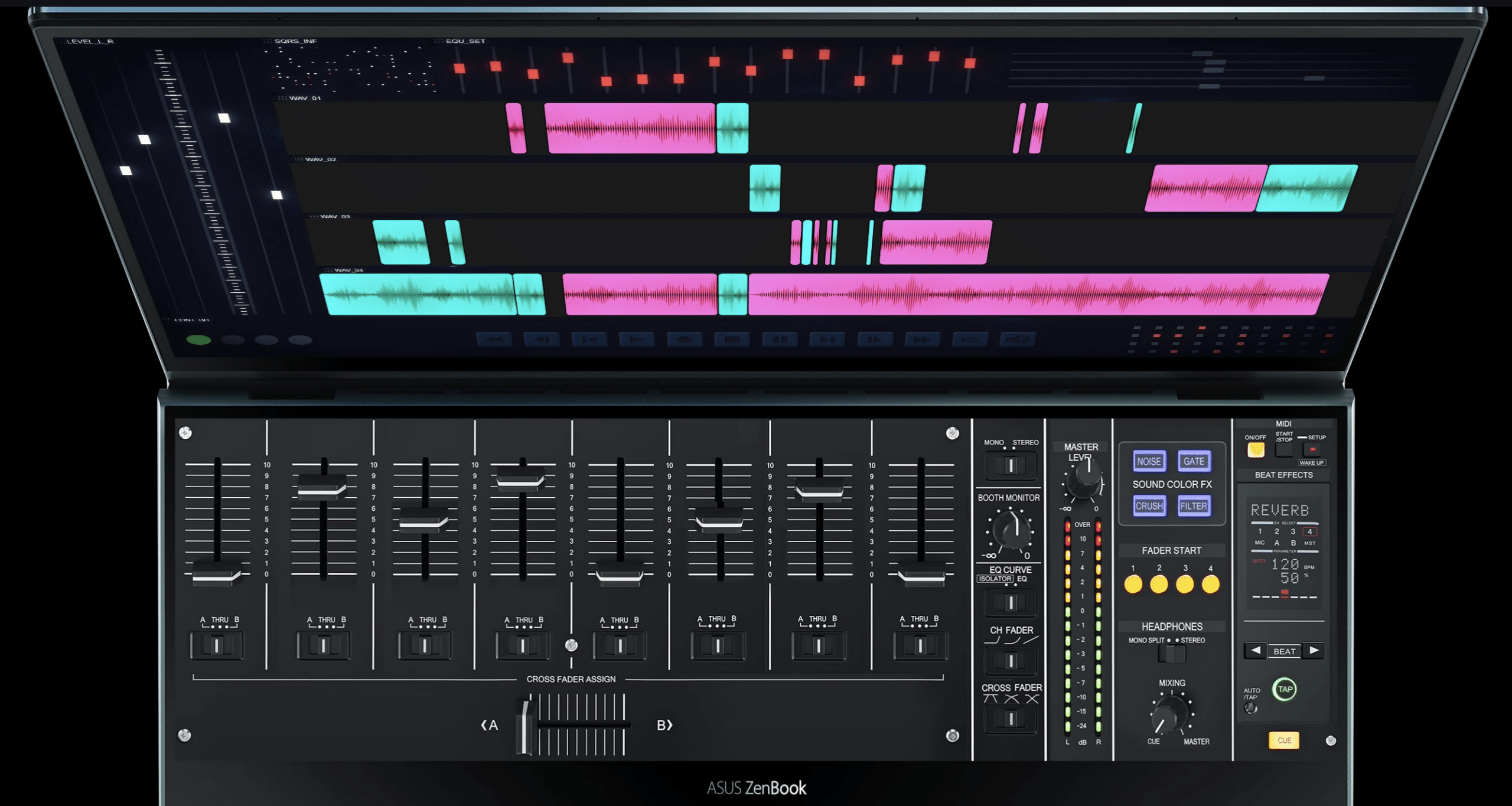The height and width of the screenshot is (806, 1512).
Task: Enable the CRUSH sound color effect
Action: point(1149,506)
